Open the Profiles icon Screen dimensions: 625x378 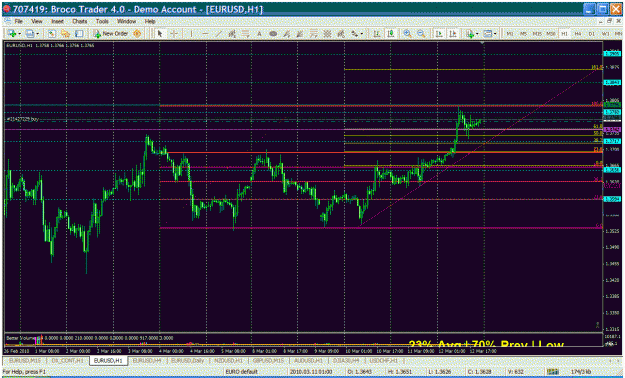(x=29, y=34)
